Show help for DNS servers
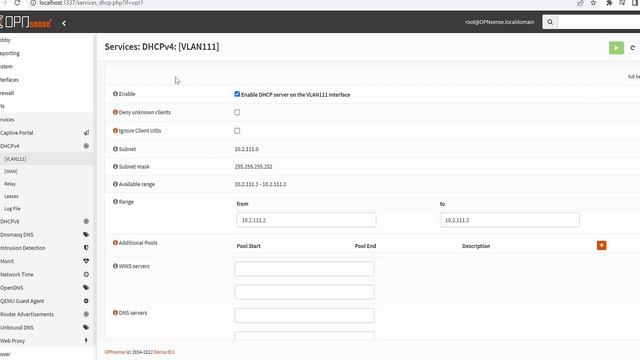The image size is (640, 360). pyautogui.click(x=115, y=313)
